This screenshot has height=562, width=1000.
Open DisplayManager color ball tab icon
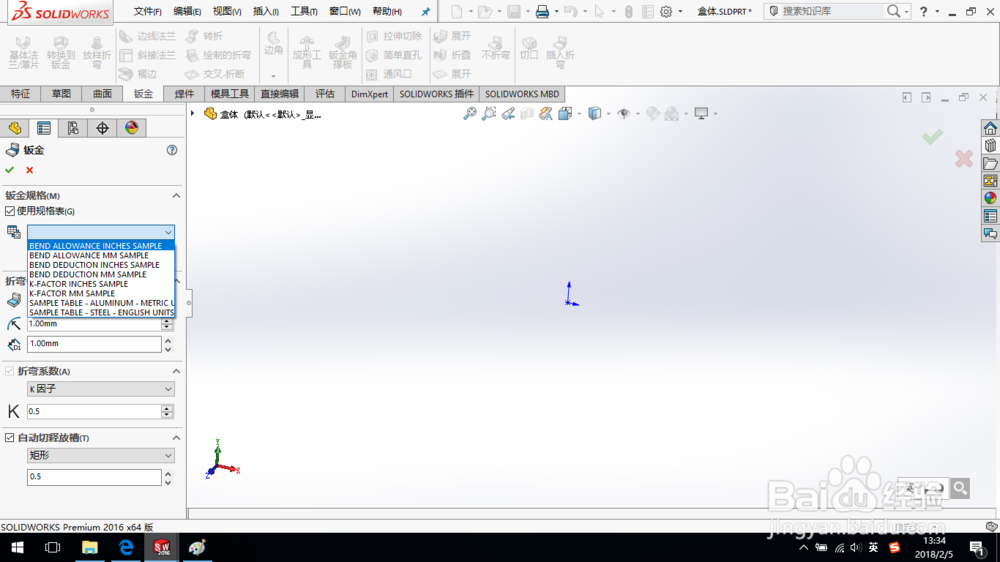(132, 128)
